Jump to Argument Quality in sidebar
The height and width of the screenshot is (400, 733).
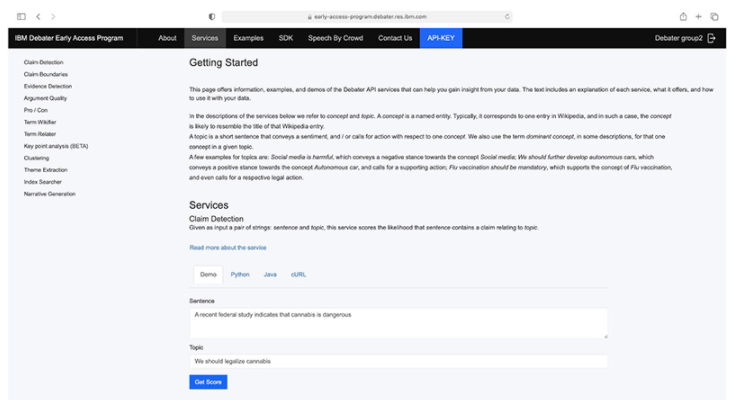point(45,98)
